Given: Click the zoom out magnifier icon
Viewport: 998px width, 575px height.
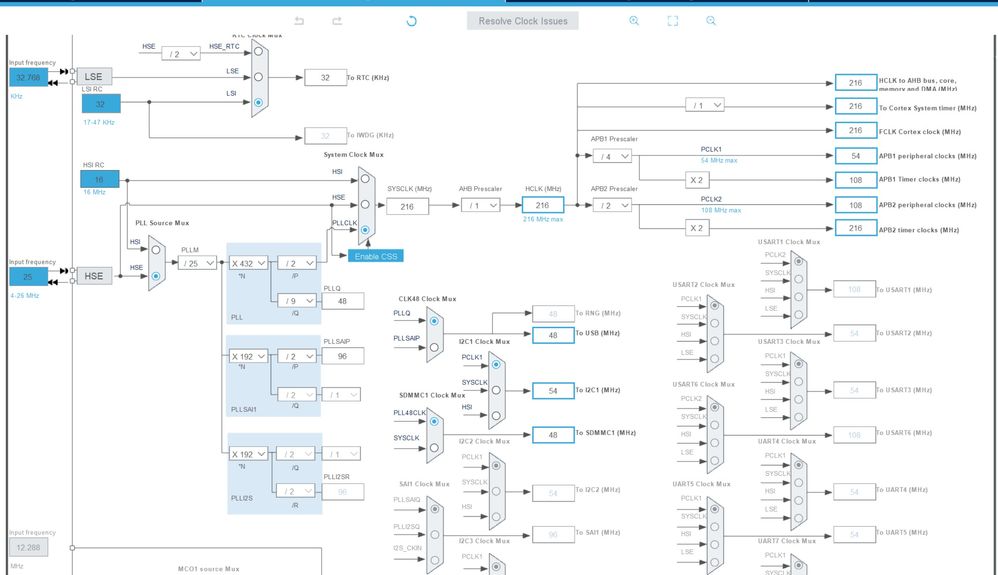Looking at the screenshot, I should [711, 20].
